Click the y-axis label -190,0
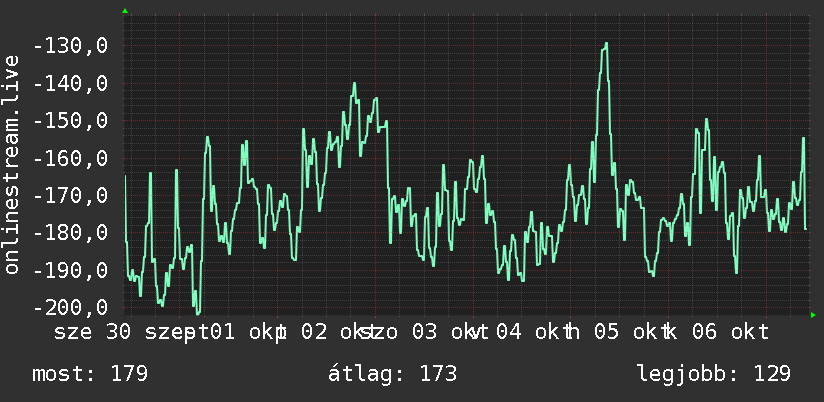The height and width of the screenshot is (402, 824). point(70,270)
